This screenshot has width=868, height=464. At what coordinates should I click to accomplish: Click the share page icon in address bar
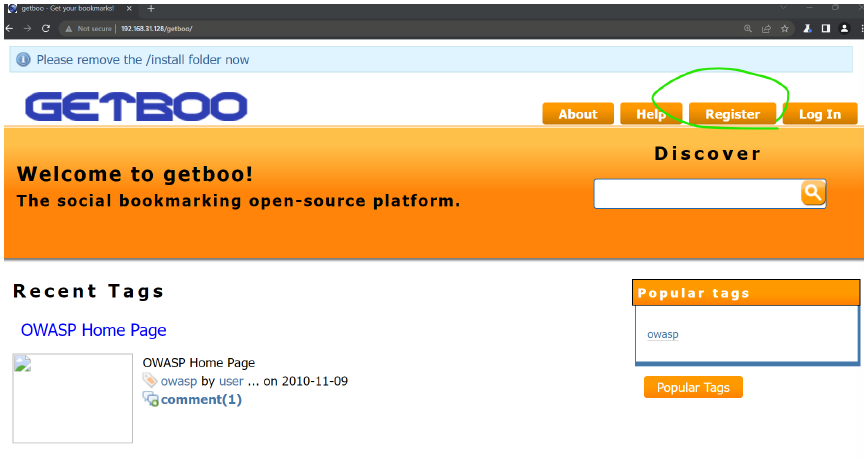click(766, 29)
